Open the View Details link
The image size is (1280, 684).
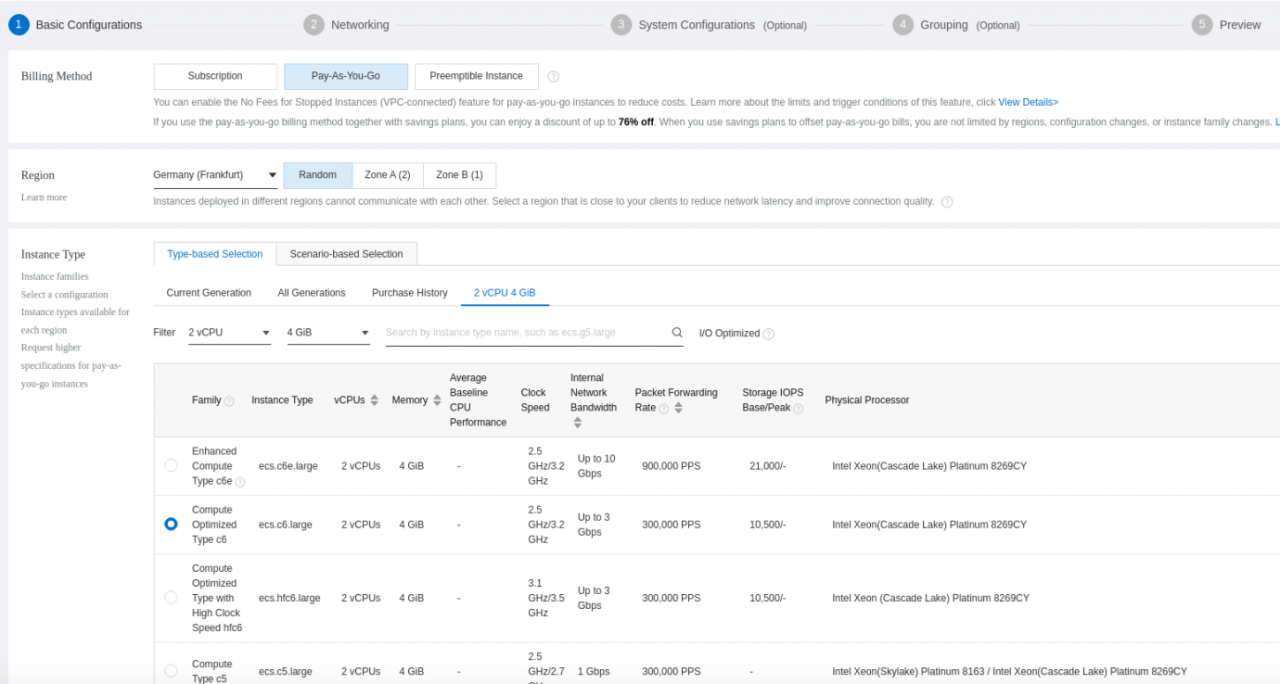pyautogui.click(x=1028, y=102)
